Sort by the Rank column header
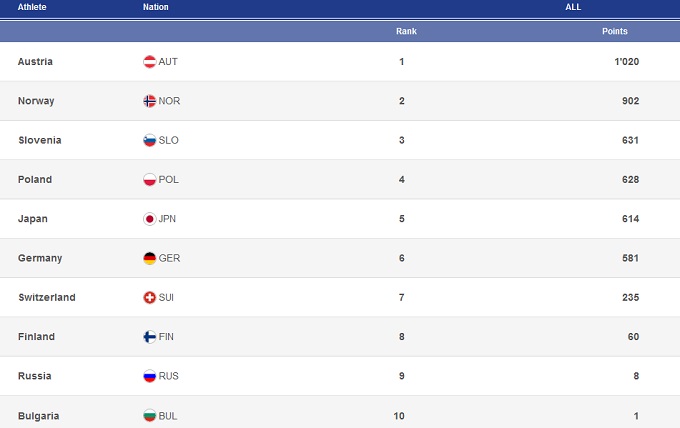 click(406, 32)
